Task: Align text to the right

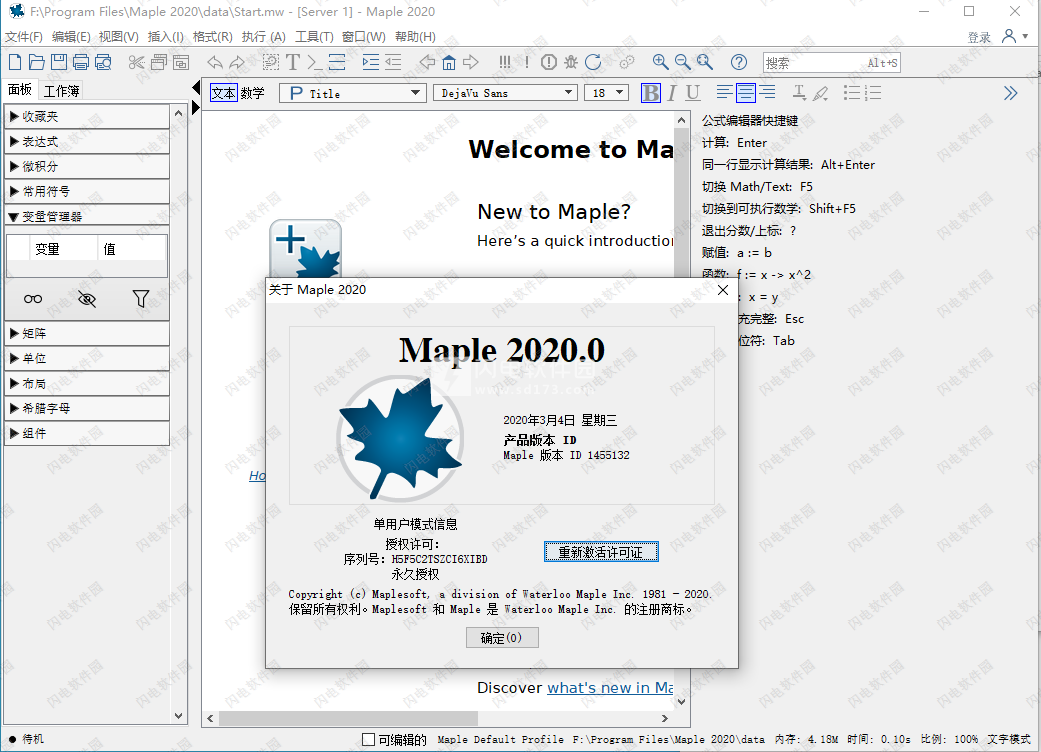Action: [767, 93]
